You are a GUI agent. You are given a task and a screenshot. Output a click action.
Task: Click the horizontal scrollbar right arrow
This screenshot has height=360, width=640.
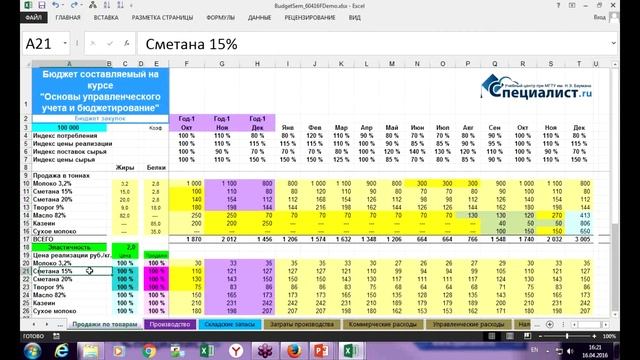[x=606, y=324]
